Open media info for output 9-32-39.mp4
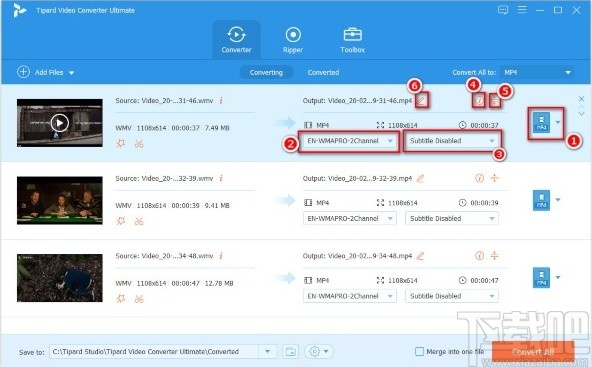This screenshot has height=367, width=592. [479, 178]
